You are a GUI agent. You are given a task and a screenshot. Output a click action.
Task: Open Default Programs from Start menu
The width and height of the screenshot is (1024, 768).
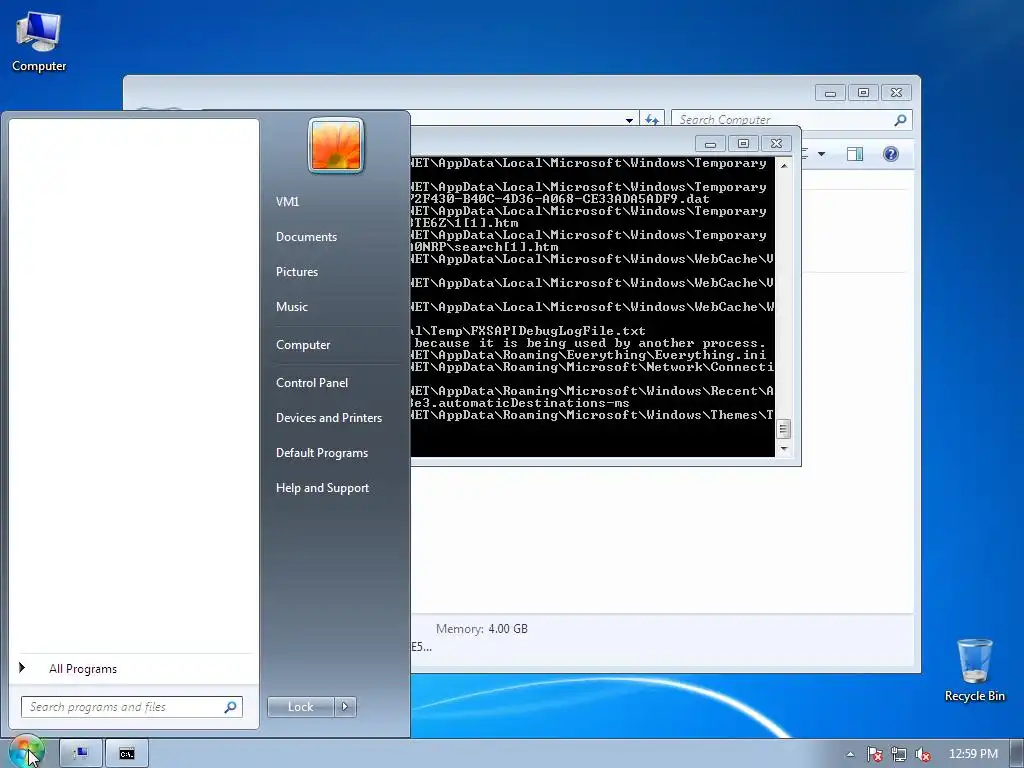321,453
